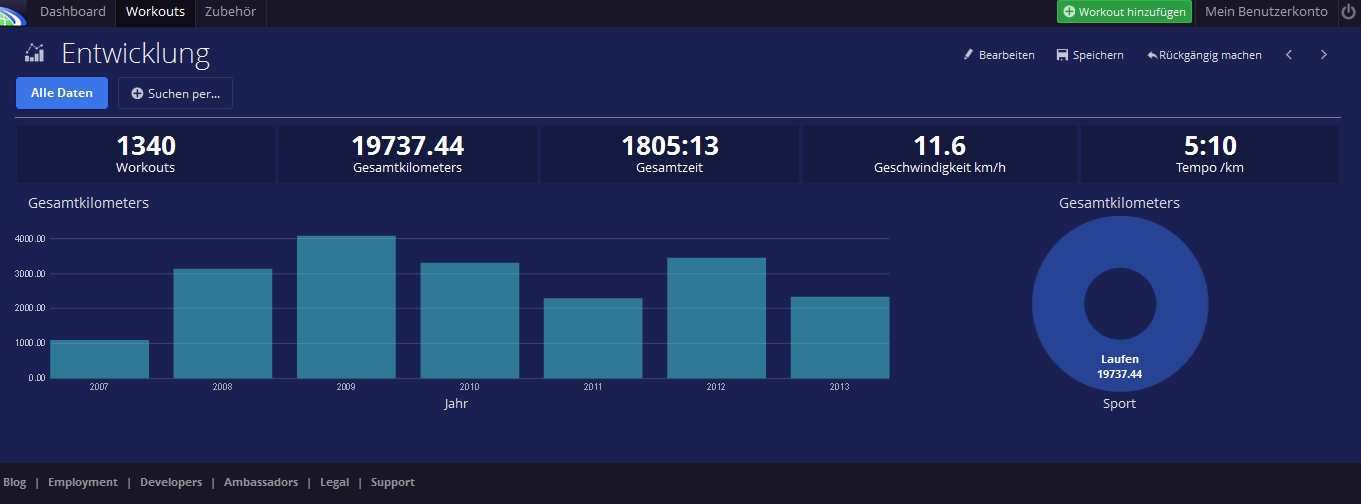This screenshot has width=1361, height=504.
Task: Click the pencil Bearbeiten icon
Action: point(968,55)
